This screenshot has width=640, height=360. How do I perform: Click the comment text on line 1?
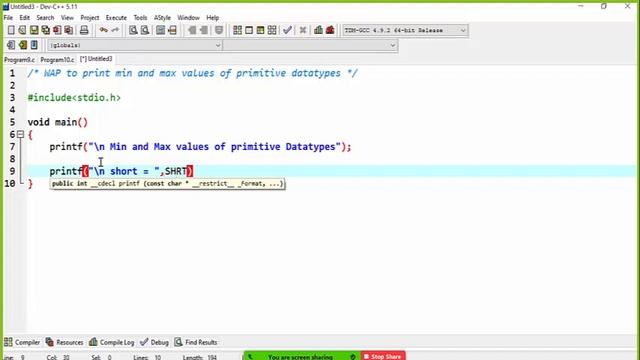(192, 73)
